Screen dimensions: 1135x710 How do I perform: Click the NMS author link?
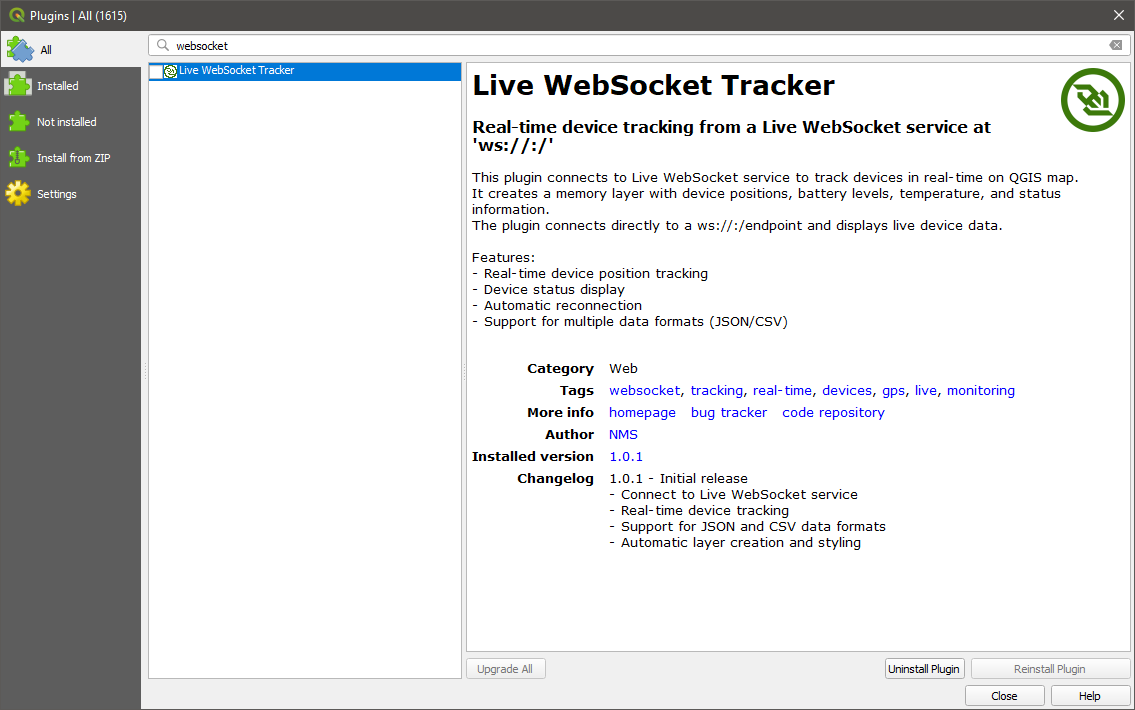pyautogui.click(x=623, y=434)
